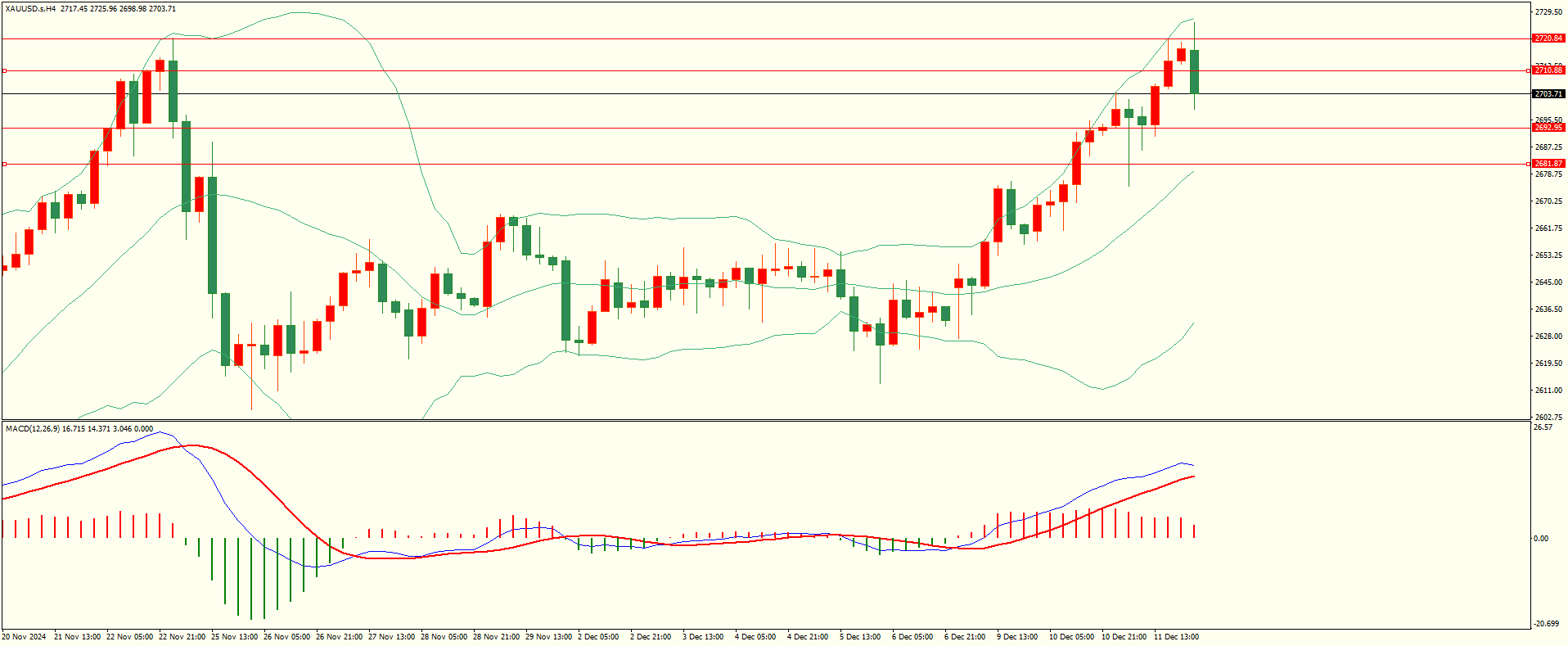The height and width of the screenshot is (646, 1568).
Task: Click the 3 Dec 13:00 time label
Action: click(704, 637)
